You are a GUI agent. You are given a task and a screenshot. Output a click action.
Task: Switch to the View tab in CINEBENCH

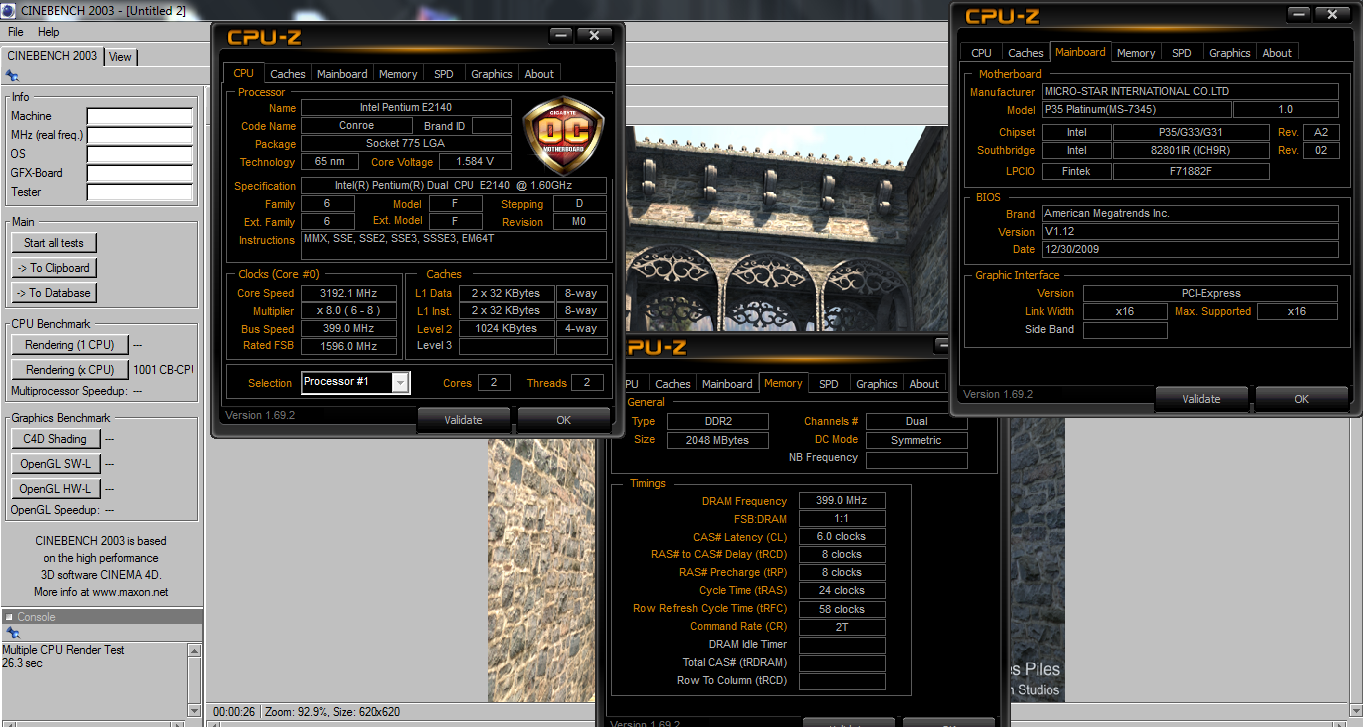[x=120, y=57]
